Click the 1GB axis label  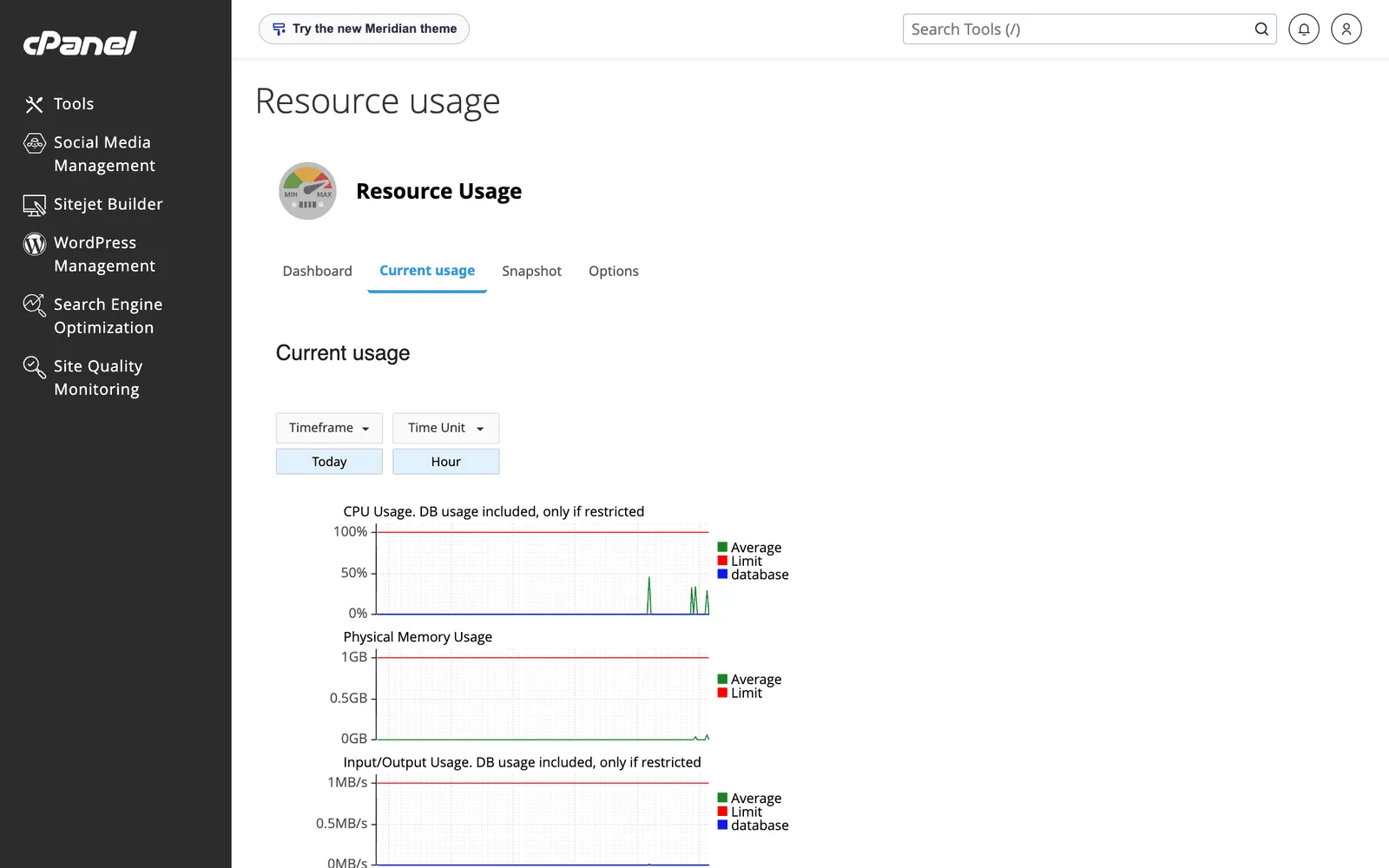354,657
